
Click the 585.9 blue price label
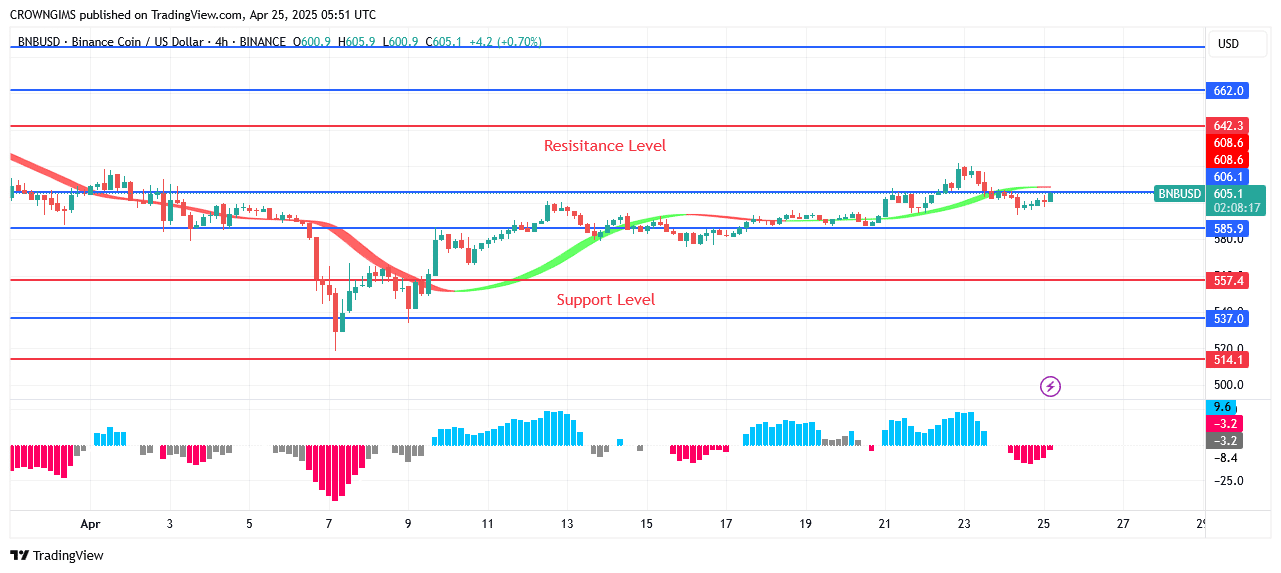tap(1228, 229)
